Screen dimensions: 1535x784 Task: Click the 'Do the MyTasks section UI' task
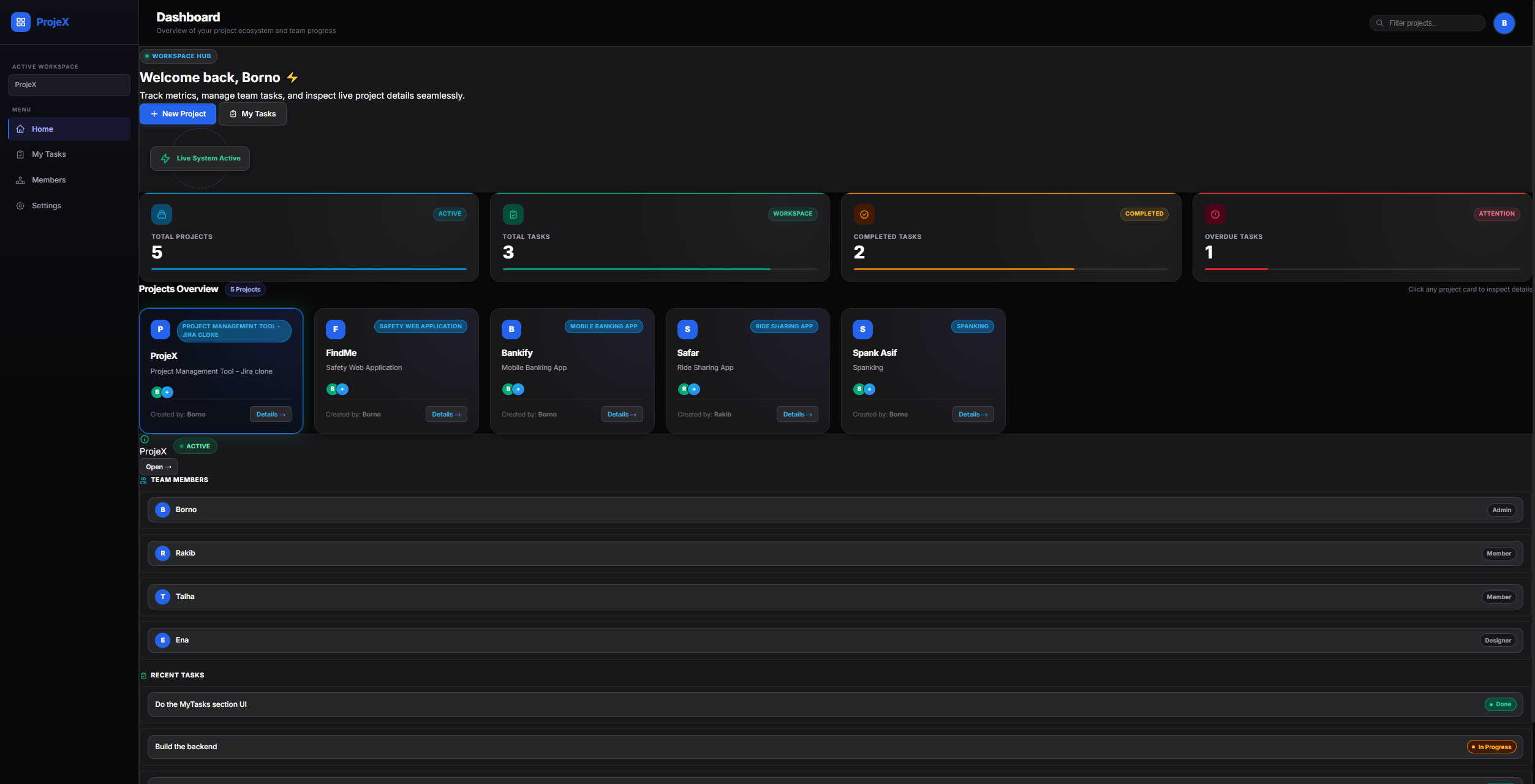835,704
